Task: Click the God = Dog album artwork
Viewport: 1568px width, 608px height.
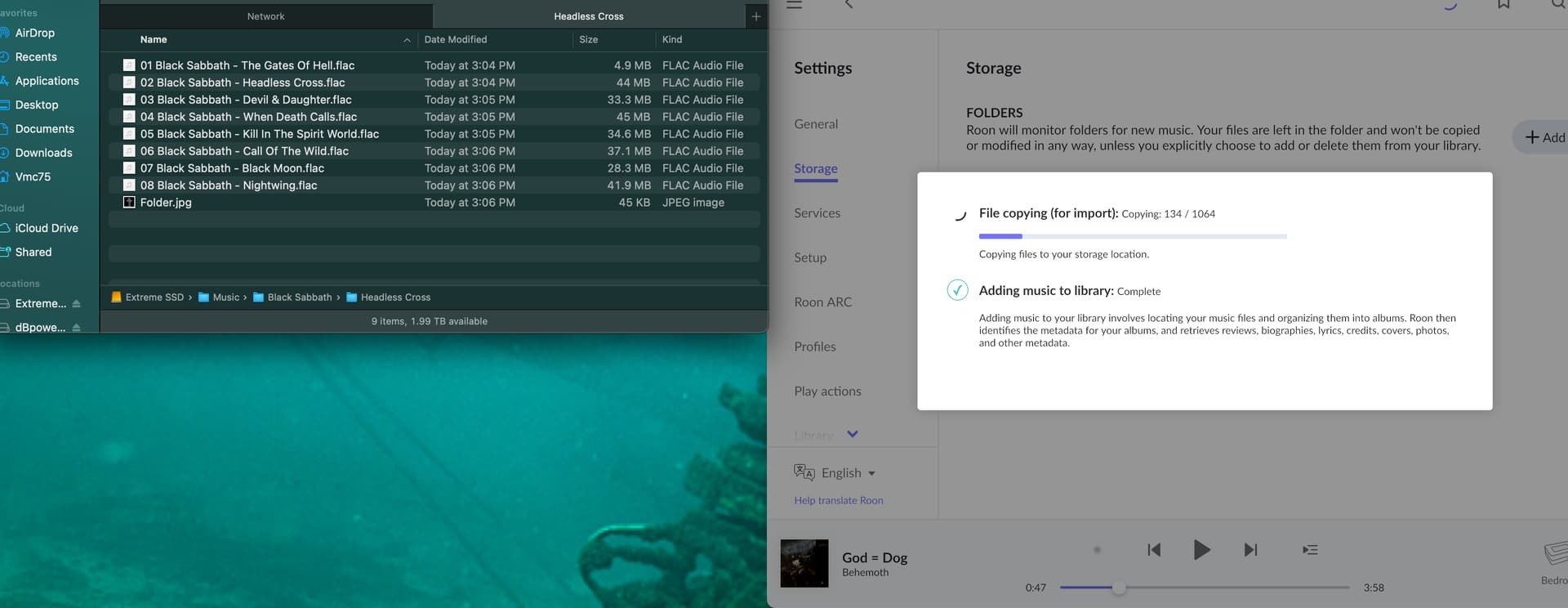Action: (804, 563)
